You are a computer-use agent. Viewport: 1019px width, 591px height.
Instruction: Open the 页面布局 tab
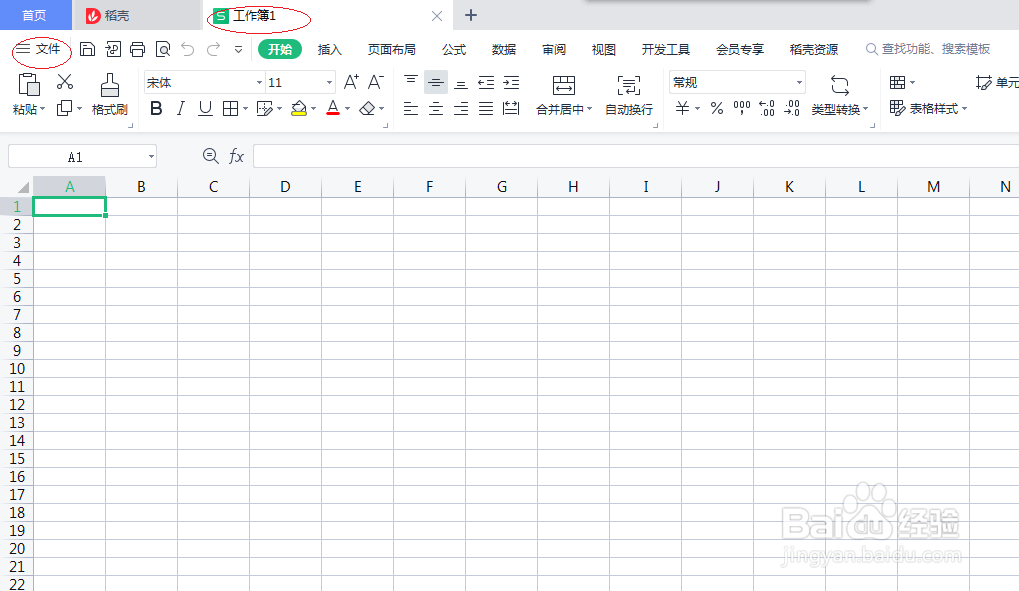(x=391, y=49)
